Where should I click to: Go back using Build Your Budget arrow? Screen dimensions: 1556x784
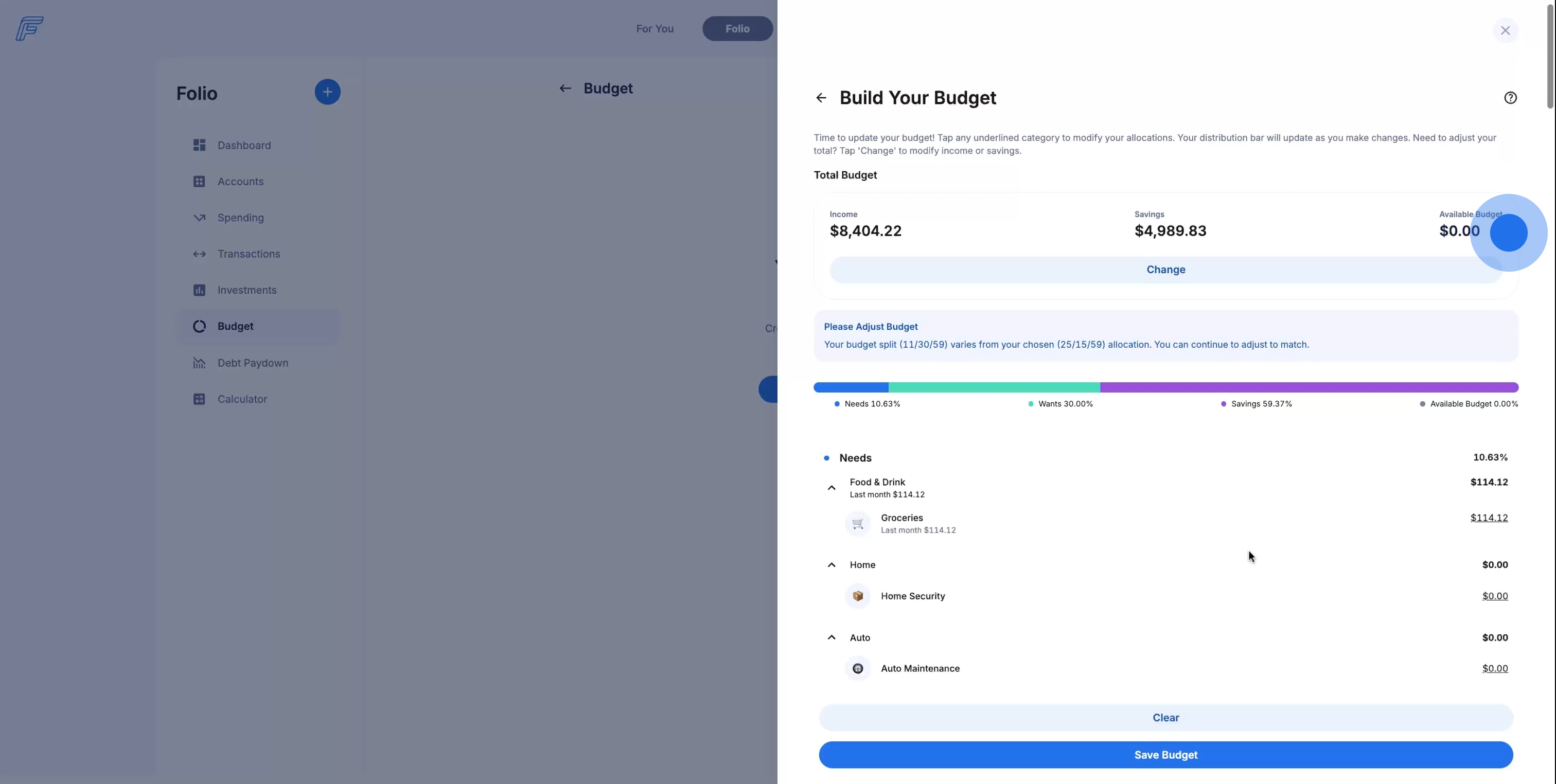(x=821, y=98)
